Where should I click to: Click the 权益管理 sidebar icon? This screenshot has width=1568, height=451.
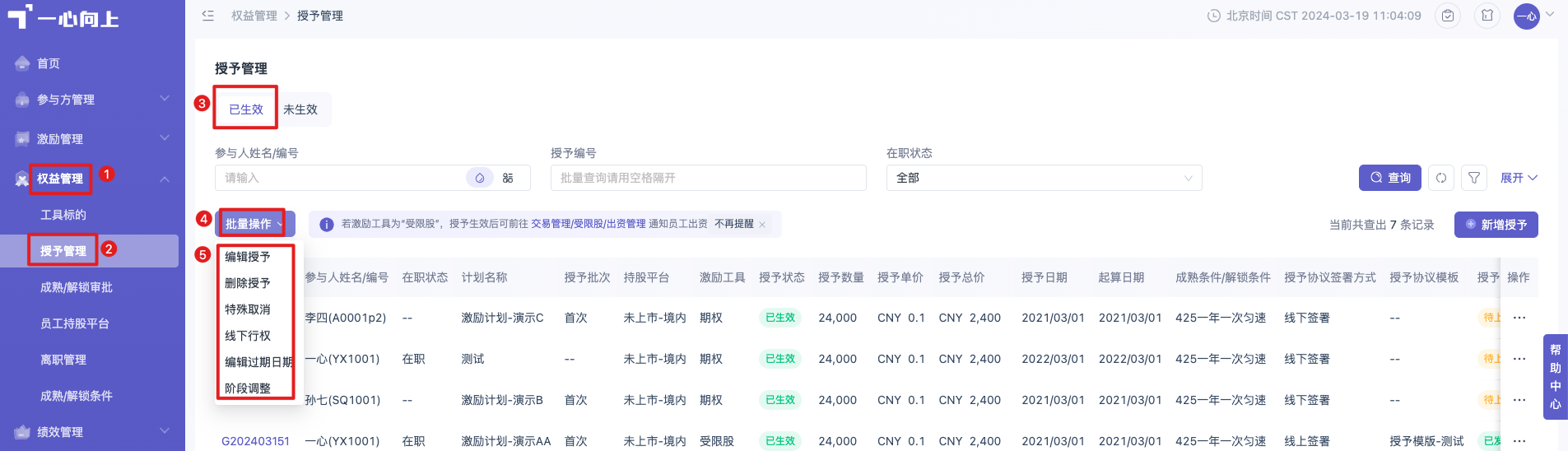(22, 179)
